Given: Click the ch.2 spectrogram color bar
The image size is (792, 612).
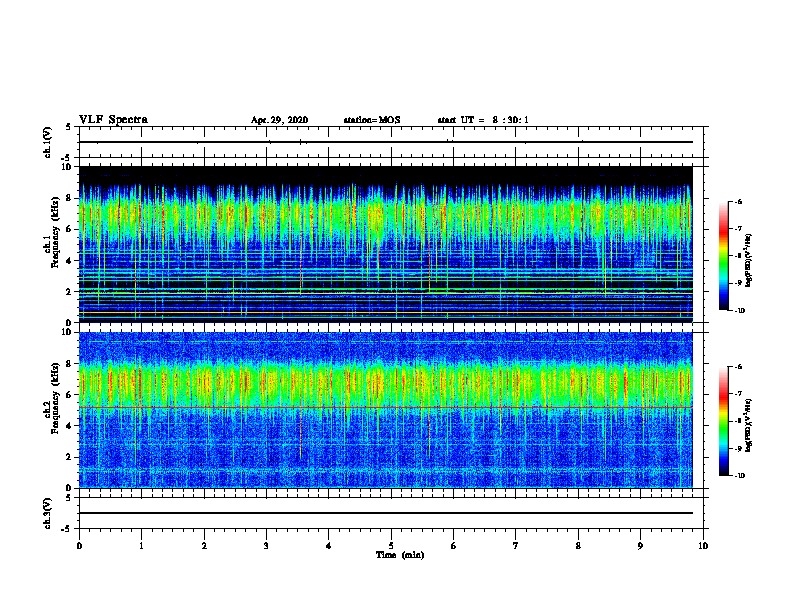Looking at the screenshot, I should pos(724,421).
